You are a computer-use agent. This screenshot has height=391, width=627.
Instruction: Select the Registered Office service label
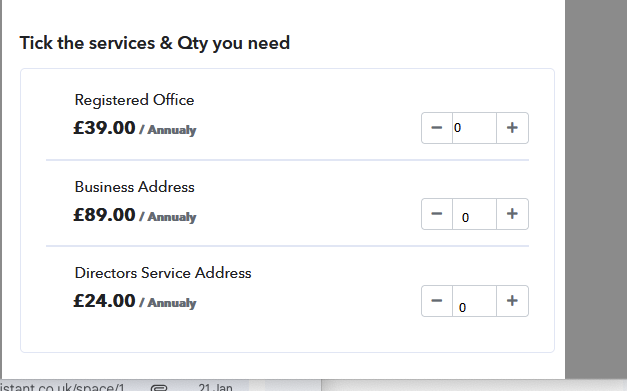[134, 100]
